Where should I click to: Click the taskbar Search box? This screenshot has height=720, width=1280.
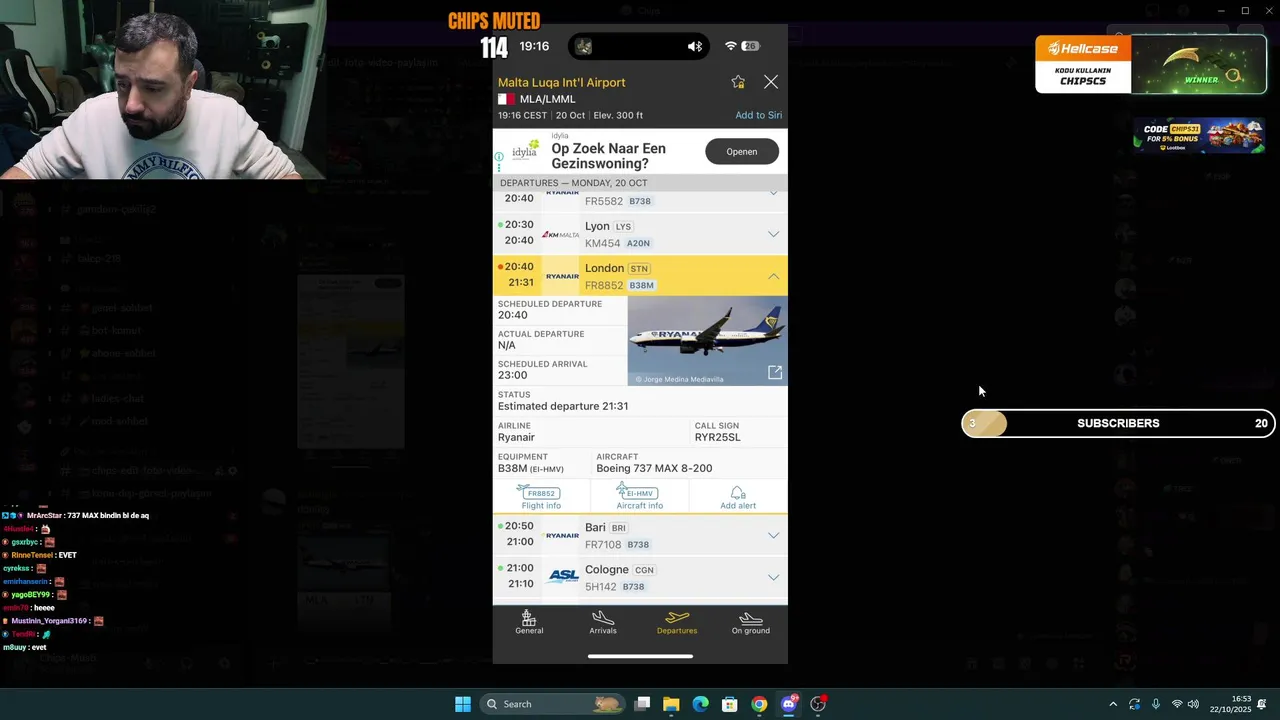click(552, 704)
